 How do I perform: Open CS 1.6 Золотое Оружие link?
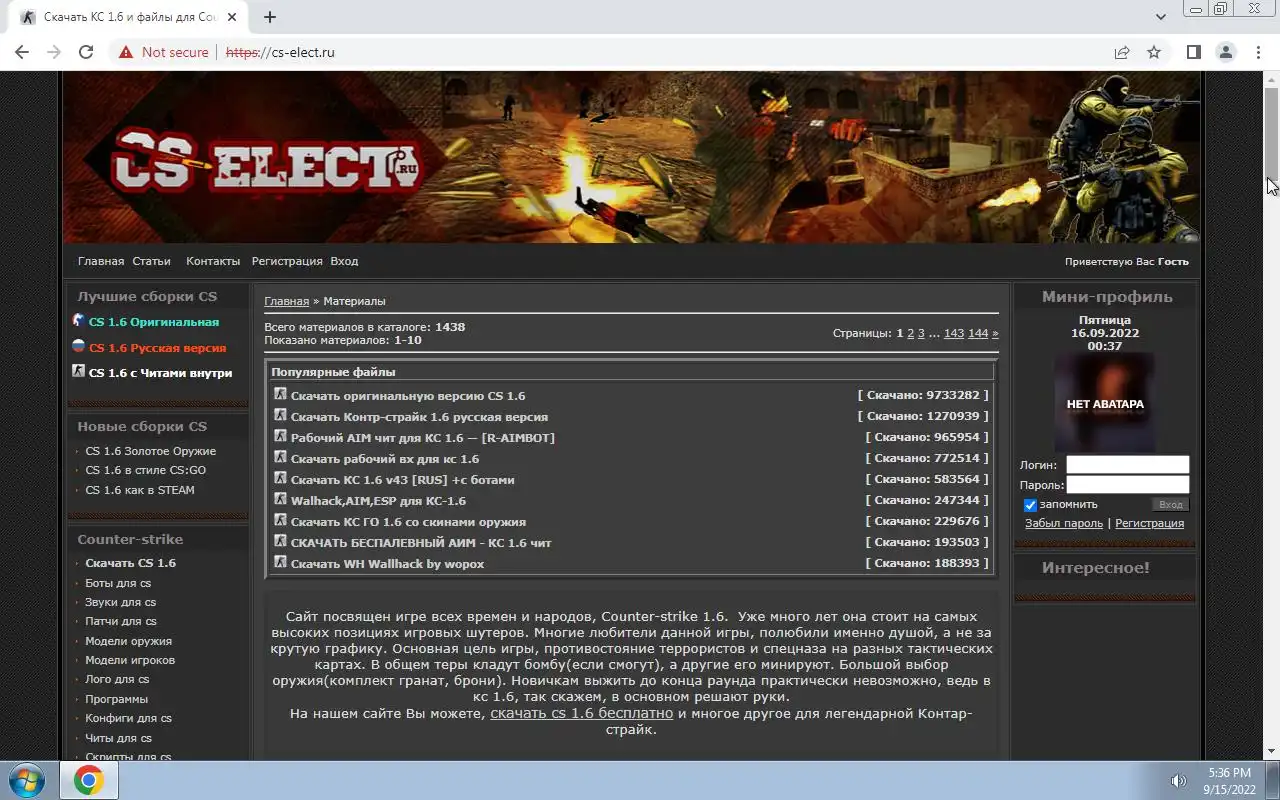point(151,451)
